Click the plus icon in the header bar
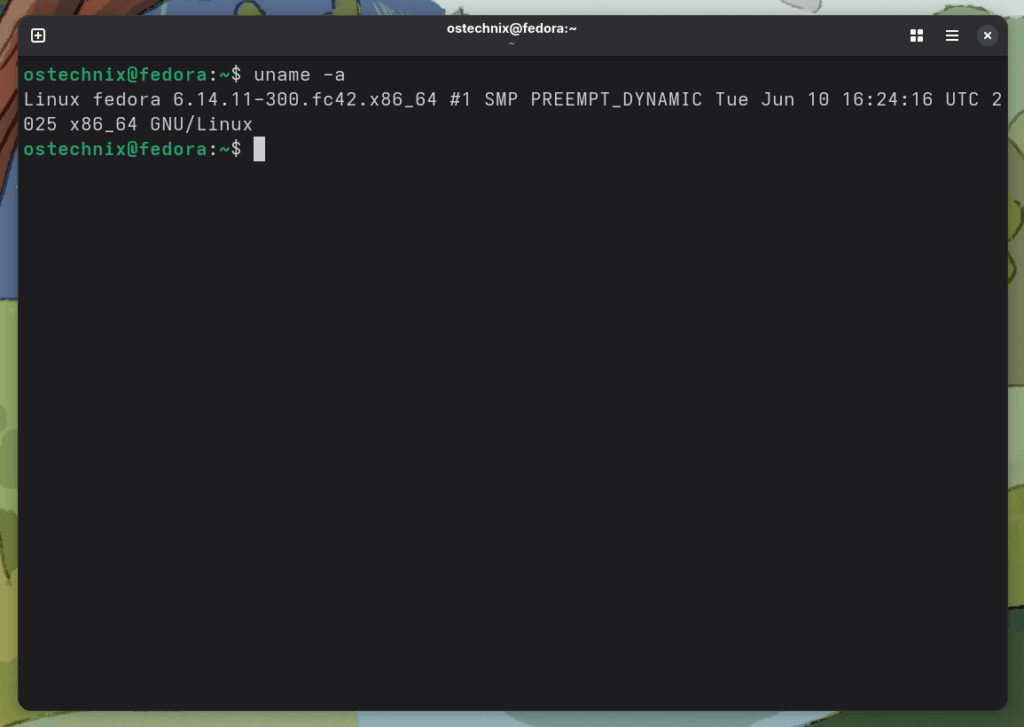 [37, 34]
